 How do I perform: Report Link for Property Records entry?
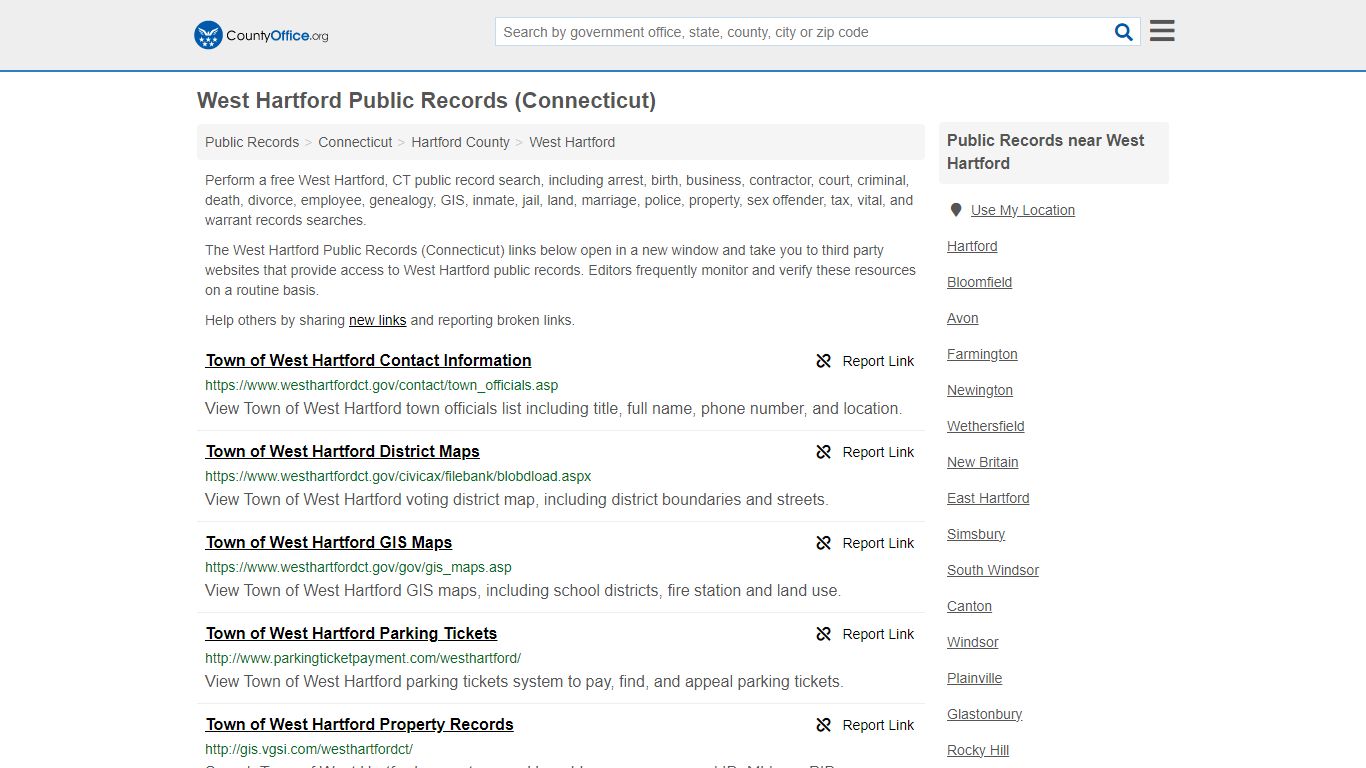878,725
